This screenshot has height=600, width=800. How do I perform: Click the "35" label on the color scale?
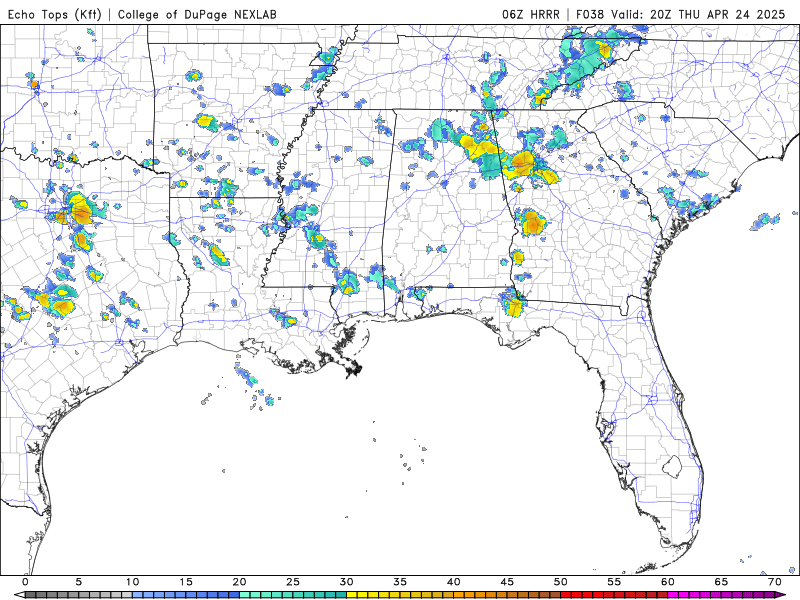[x=400, y=582]
